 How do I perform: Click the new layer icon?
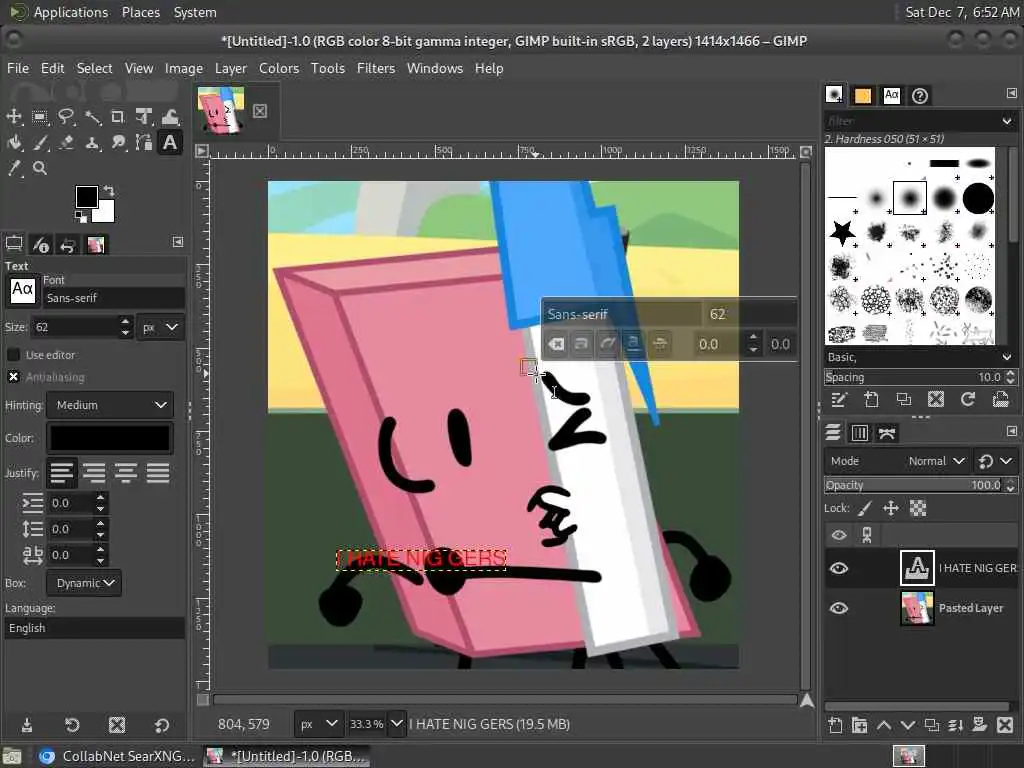(x=835, y=725)
